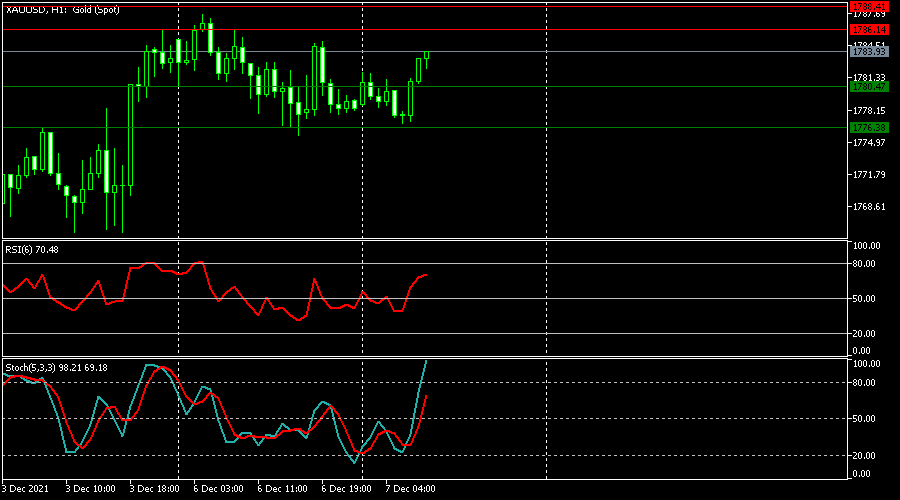This screenshot has width=900, height=500.
Task: Click the cyan Stochastic main line peak
Action: [x=426, y=361]
